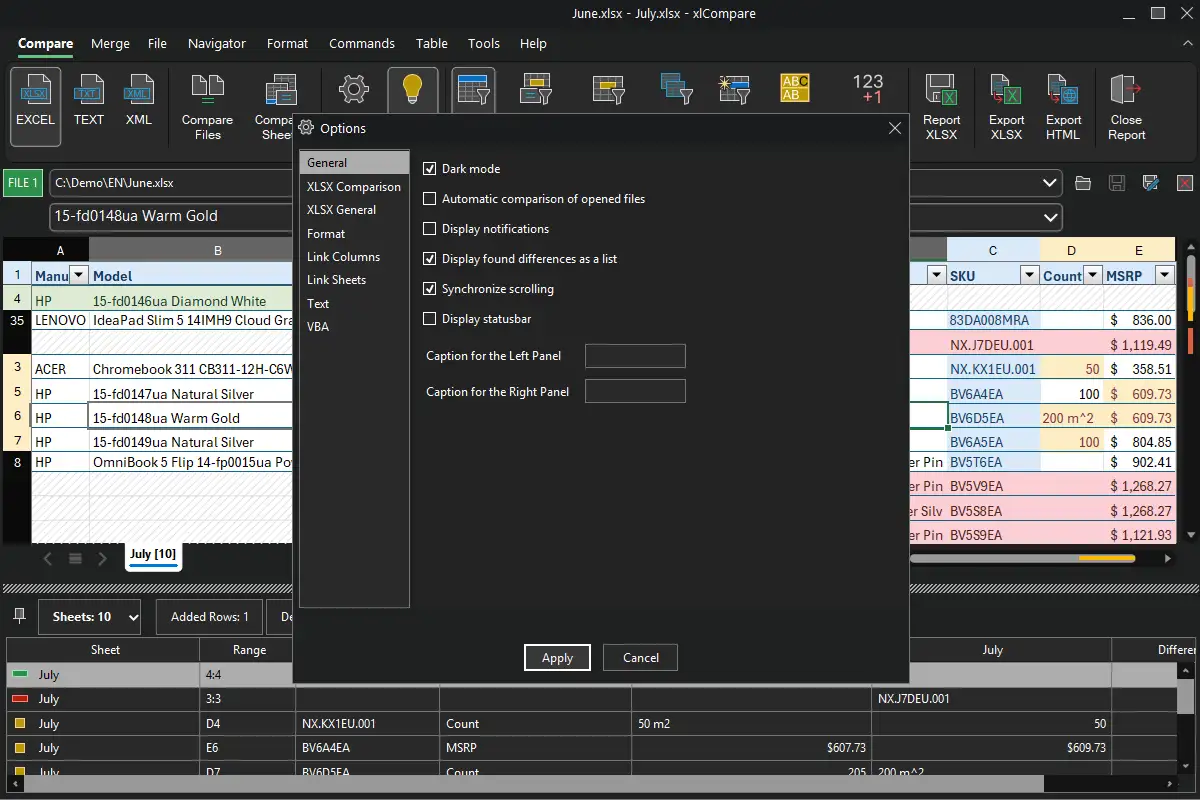The width and height of the screenshot is (1200, 800).
Task: Enable Display notifications checkbox
Action: [x=430, y=229]
